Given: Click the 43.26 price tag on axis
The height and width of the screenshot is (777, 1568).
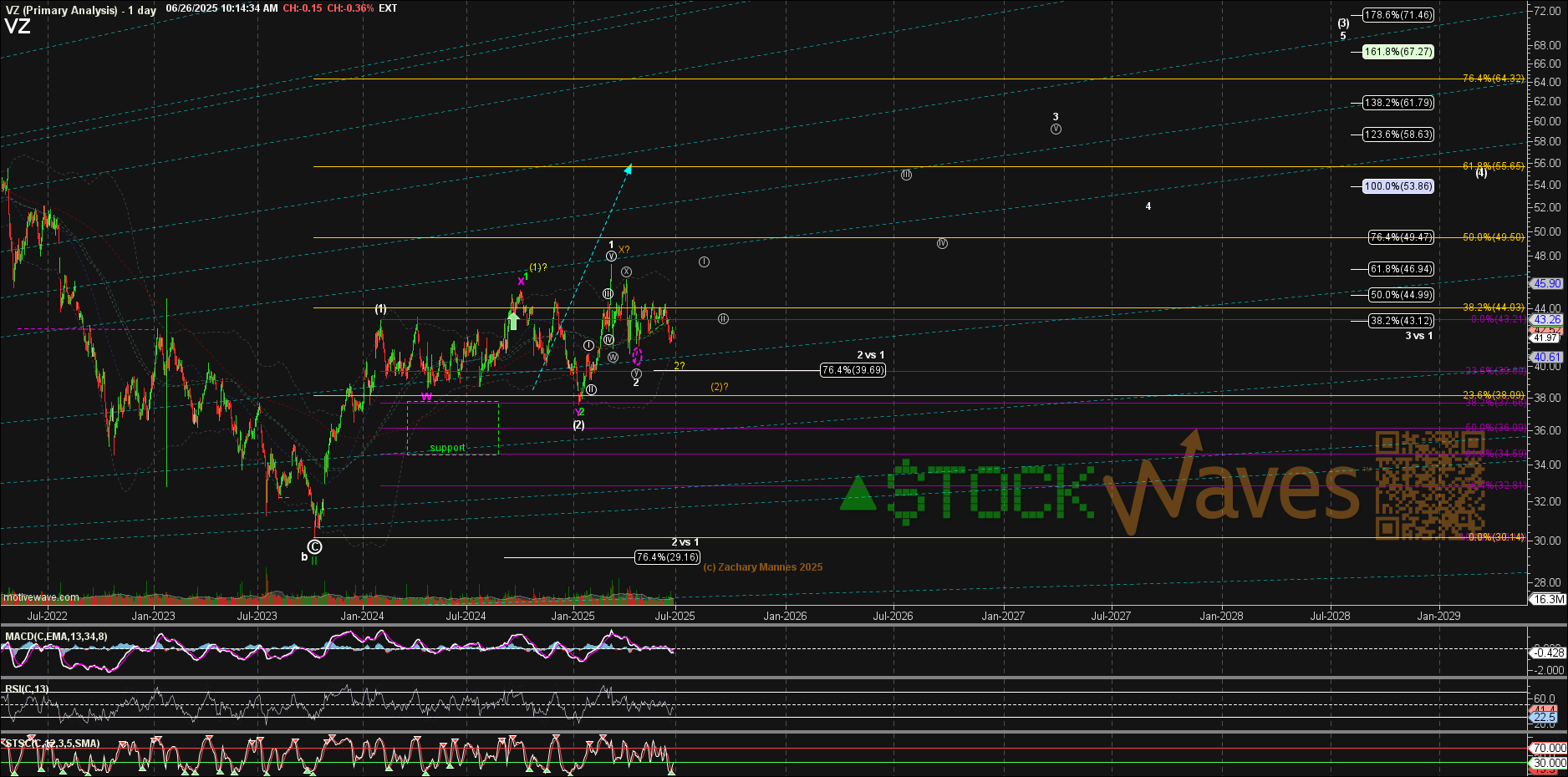Looking at the screenshot, I should (x=1547, y=320).
